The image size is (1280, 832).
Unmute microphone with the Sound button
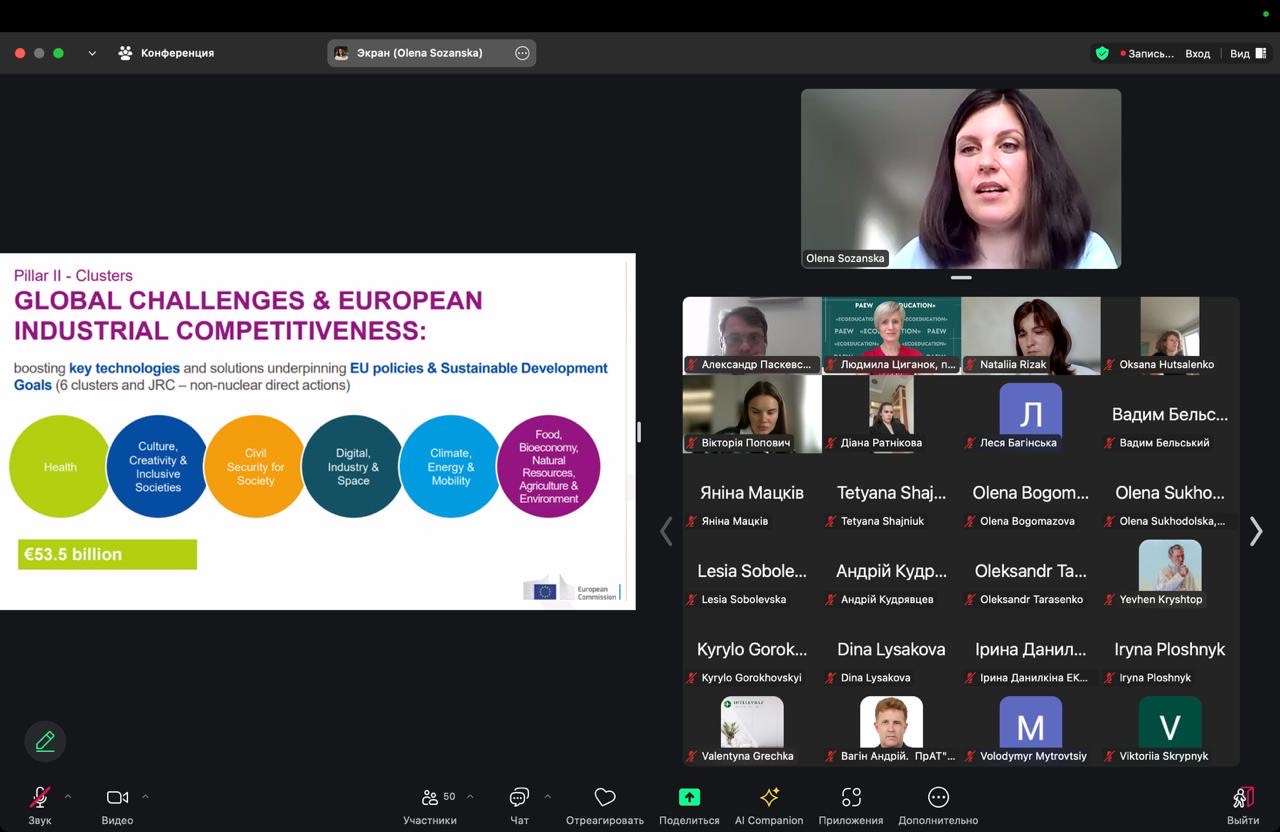coord(40,798)
